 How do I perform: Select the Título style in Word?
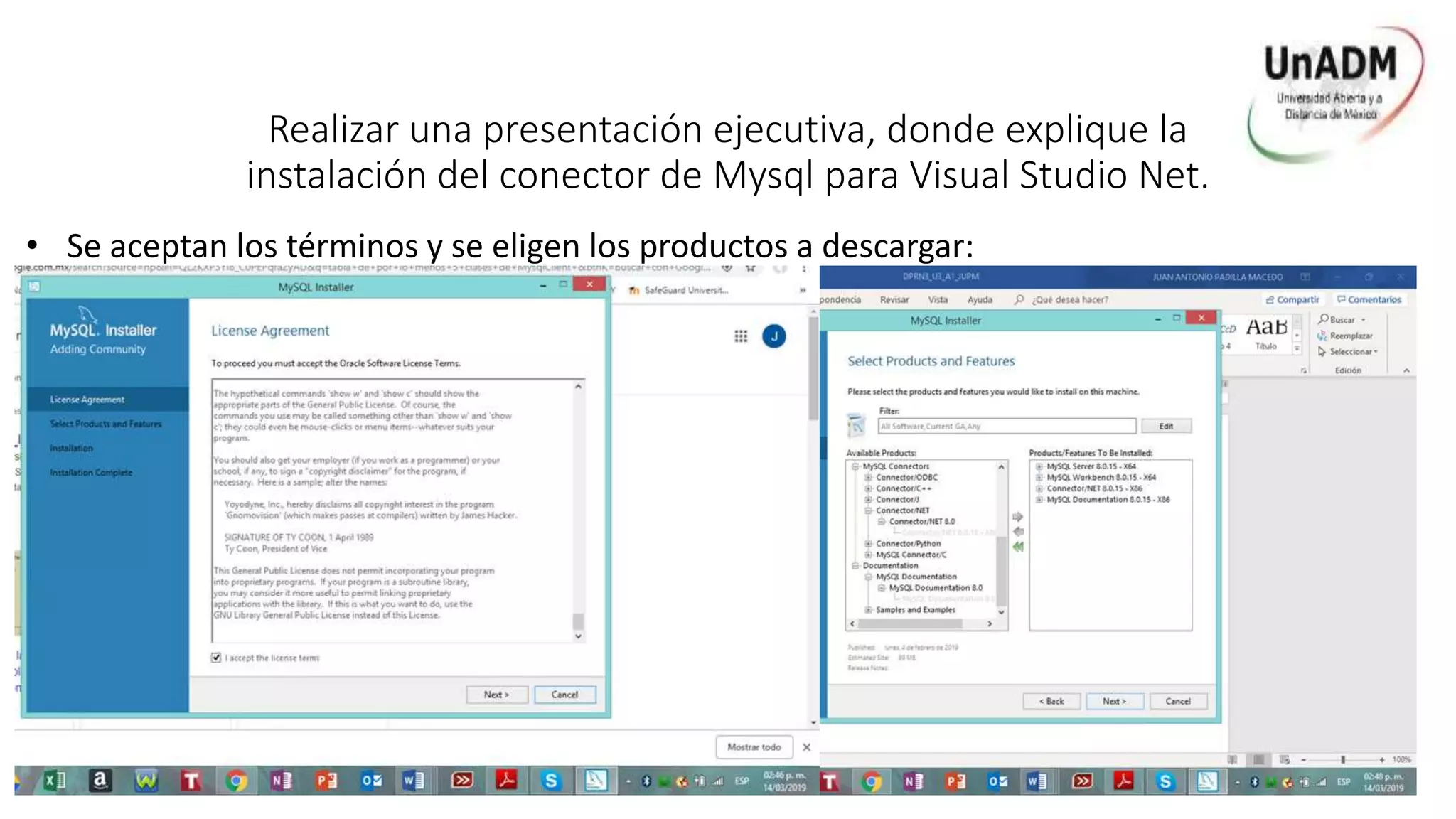(1266, 334)
